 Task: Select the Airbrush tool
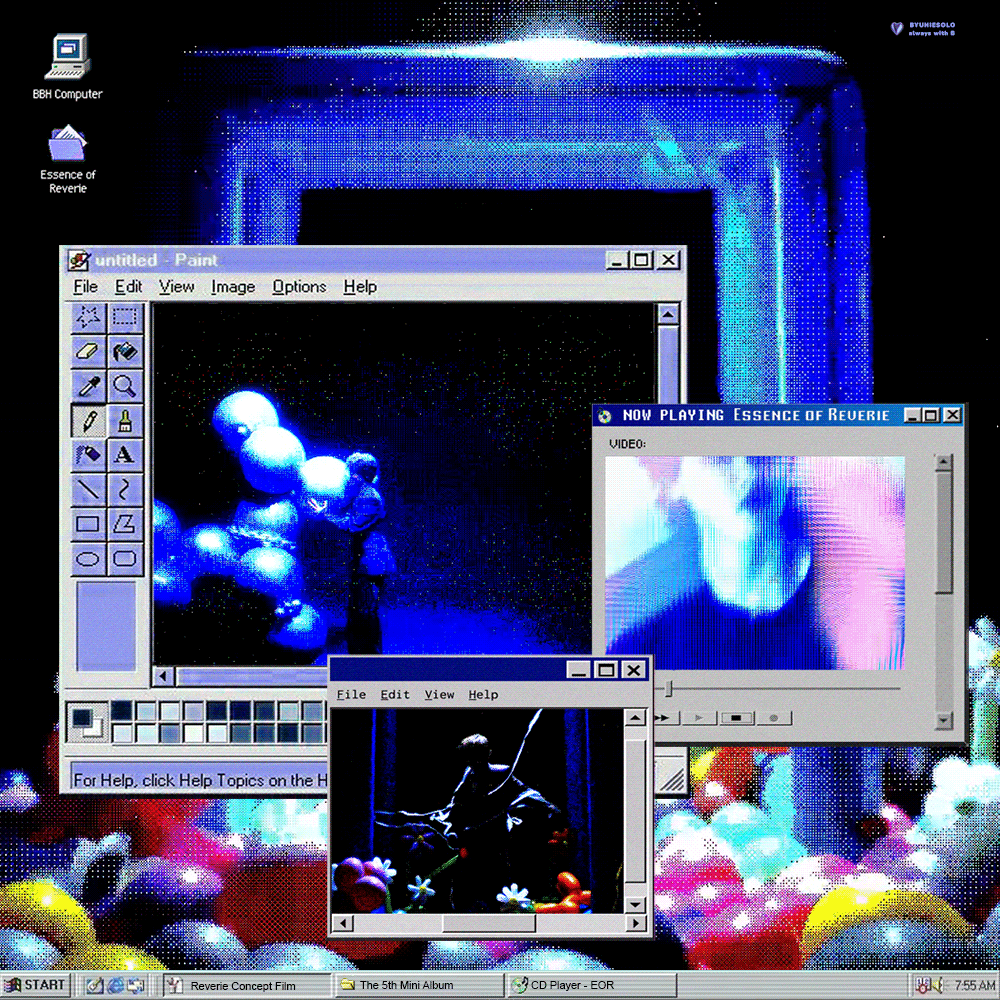pyautogui.click(x=87, y=455)
